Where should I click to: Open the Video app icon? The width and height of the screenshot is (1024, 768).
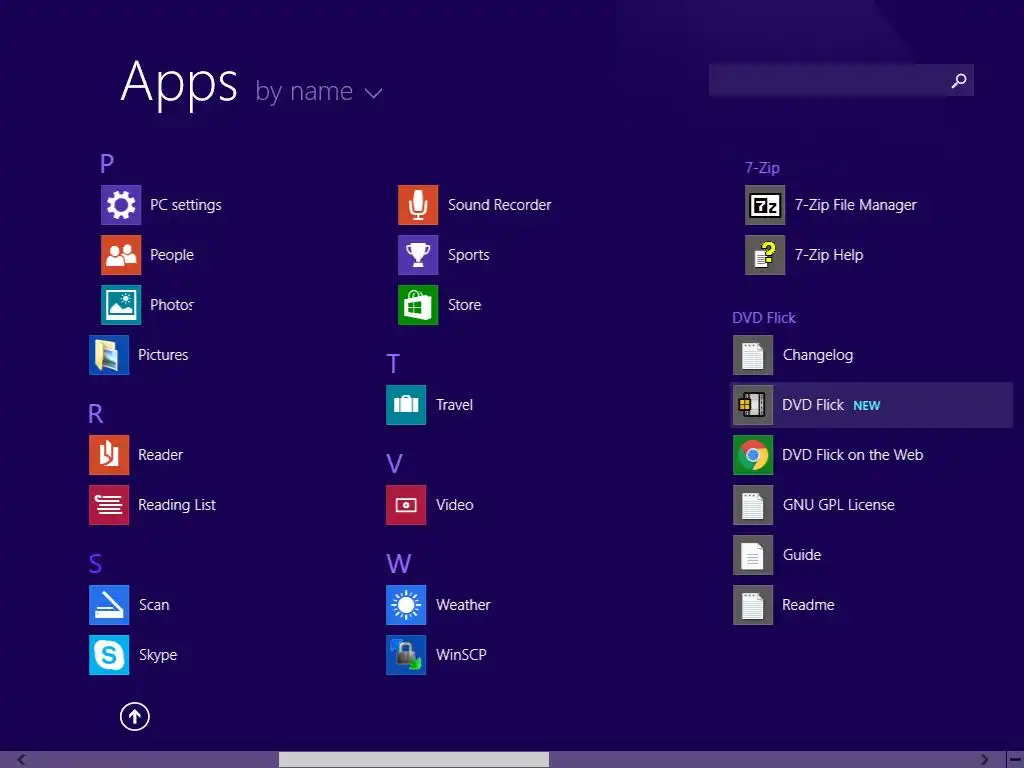pyautogui.click(x=406, y=505)
